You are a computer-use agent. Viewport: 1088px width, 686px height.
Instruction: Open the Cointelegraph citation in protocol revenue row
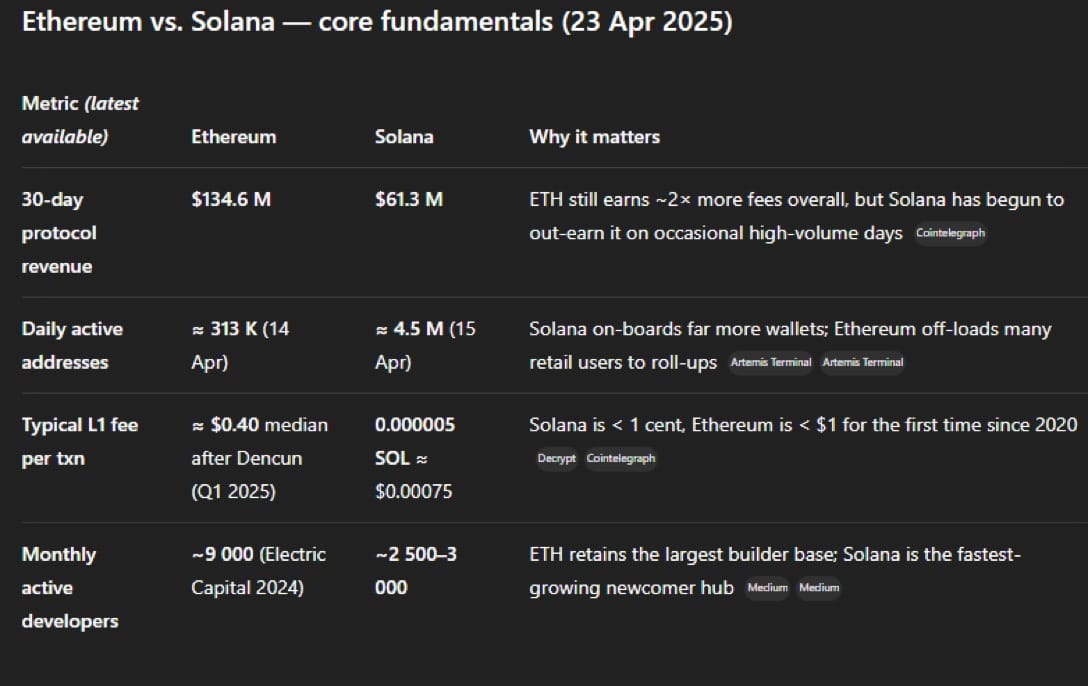coord(950,233)
